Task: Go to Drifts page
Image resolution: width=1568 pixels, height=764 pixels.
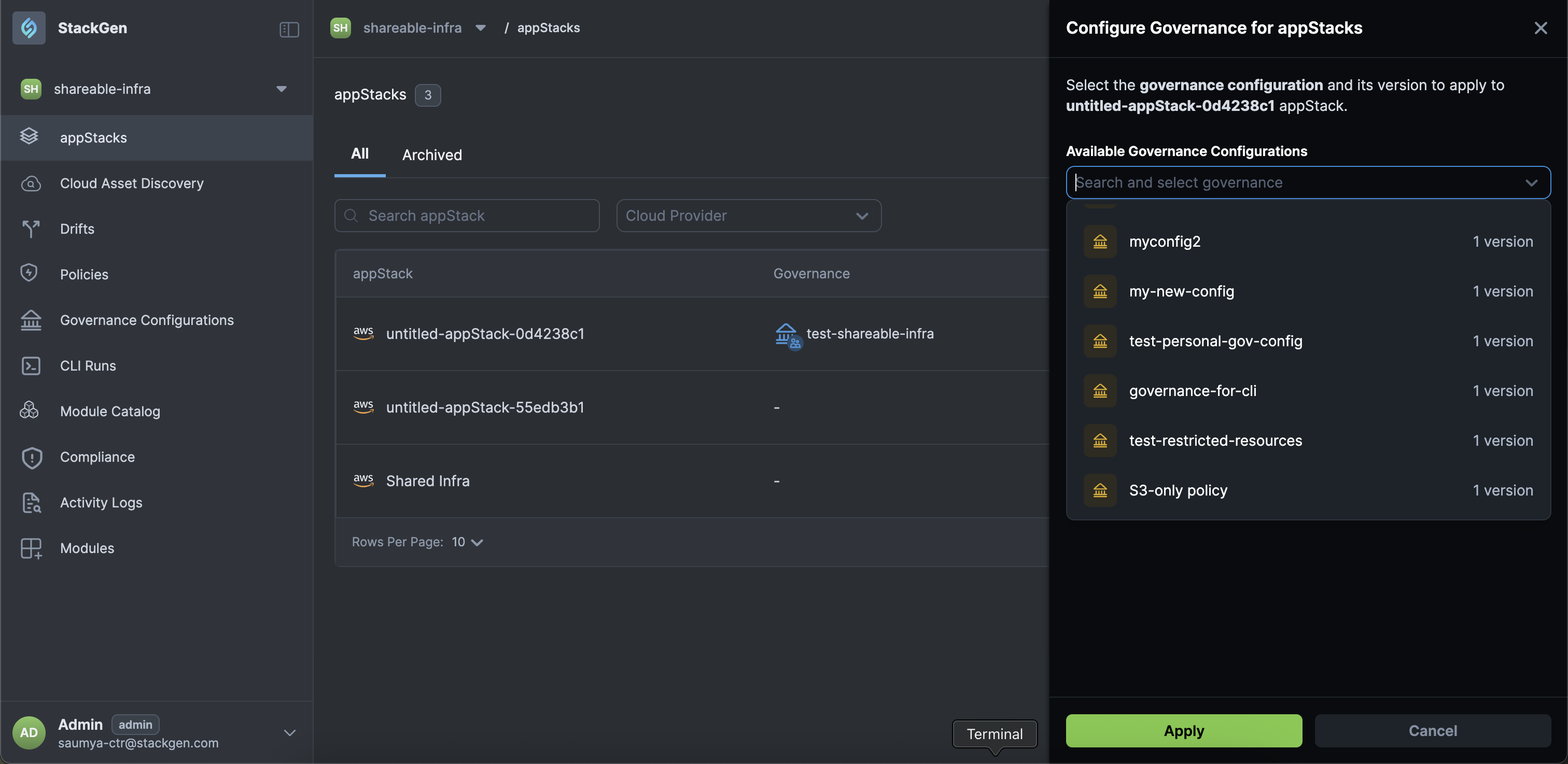Action: (157, 229)
